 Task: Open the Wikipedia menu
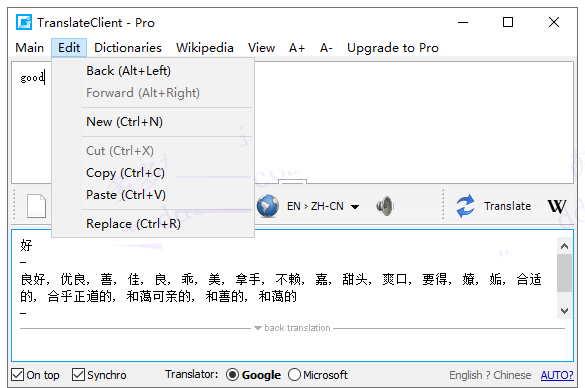(205, 48)
